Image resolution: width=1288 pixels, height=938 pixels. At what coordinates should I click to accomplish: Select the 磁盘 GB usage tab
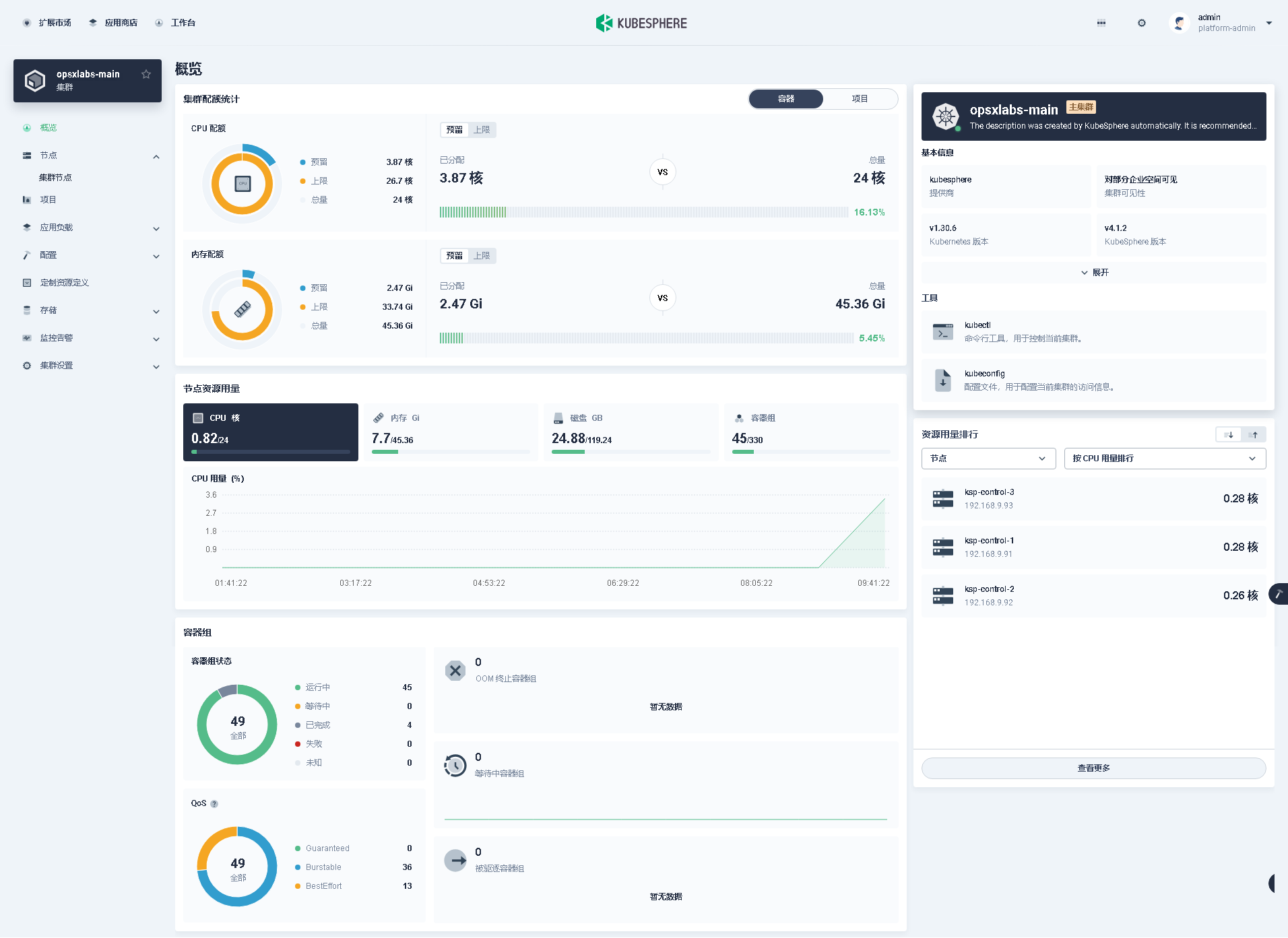(x=631, y=432)
